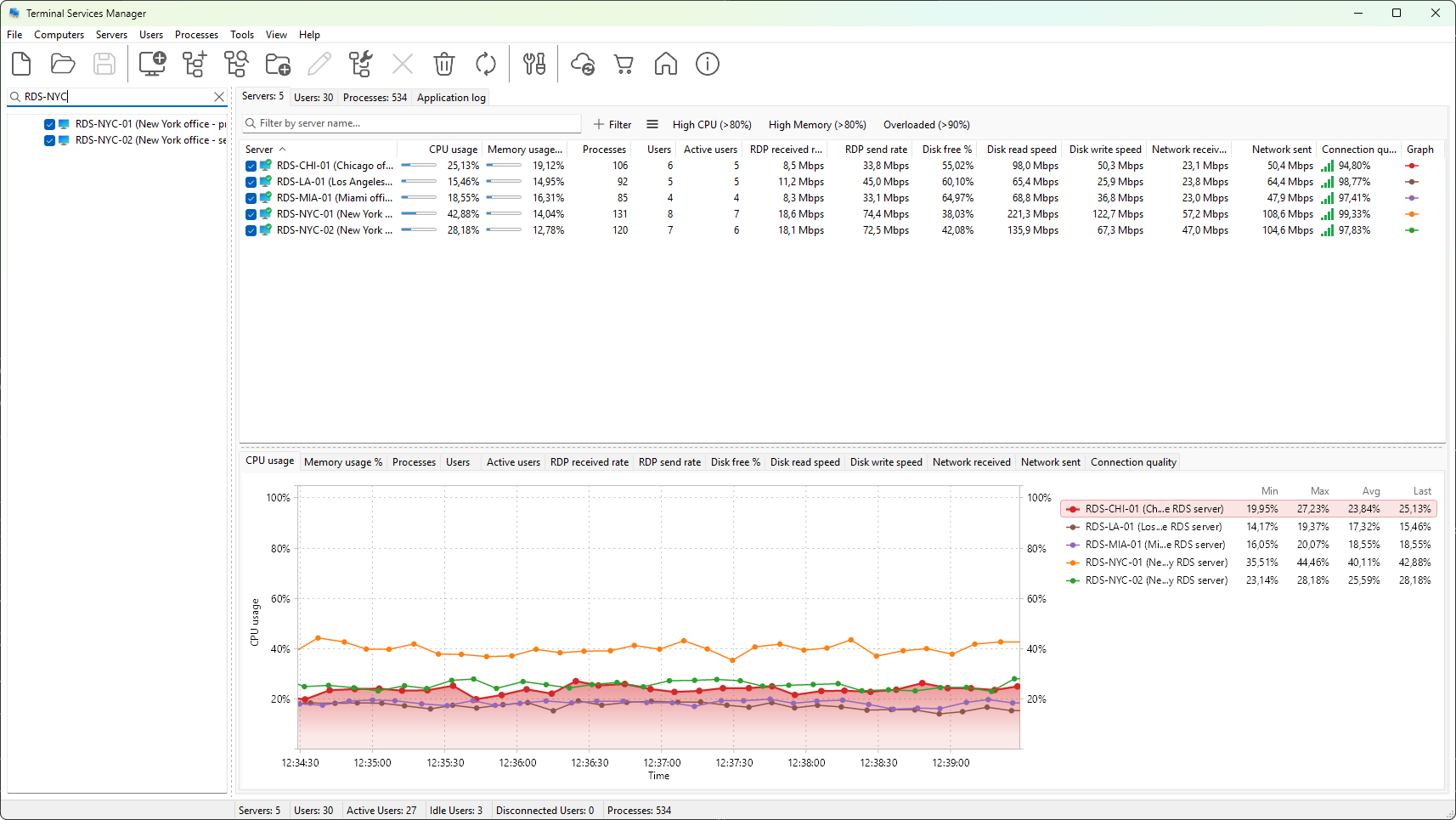Image resolution: width=1456 pixels, height=820 pixels.
Task: Click the cloud update check icon
Action: coord(583,64)
